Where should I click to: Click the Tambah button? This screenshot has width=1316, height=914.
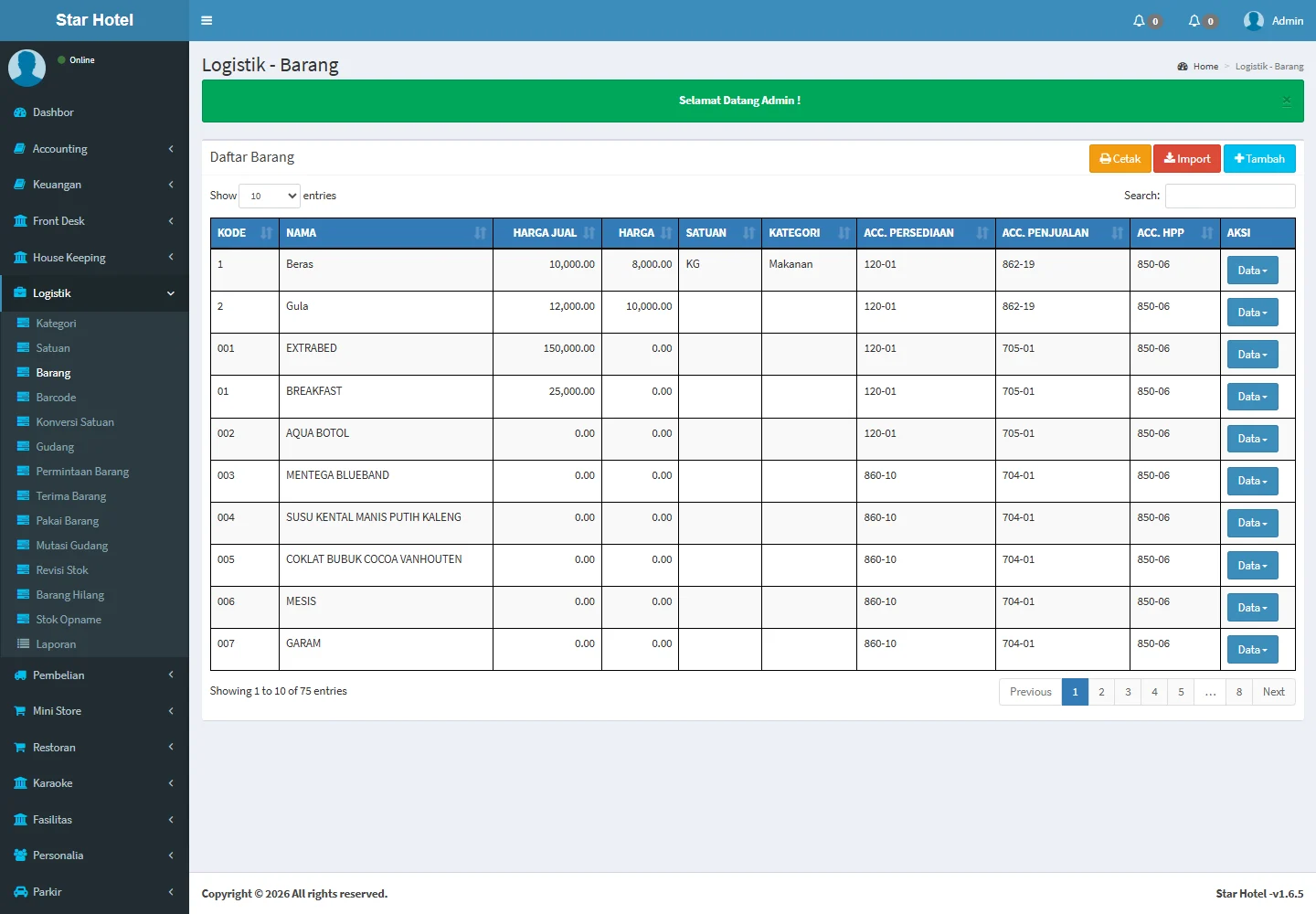click(x=1258, y=159)
